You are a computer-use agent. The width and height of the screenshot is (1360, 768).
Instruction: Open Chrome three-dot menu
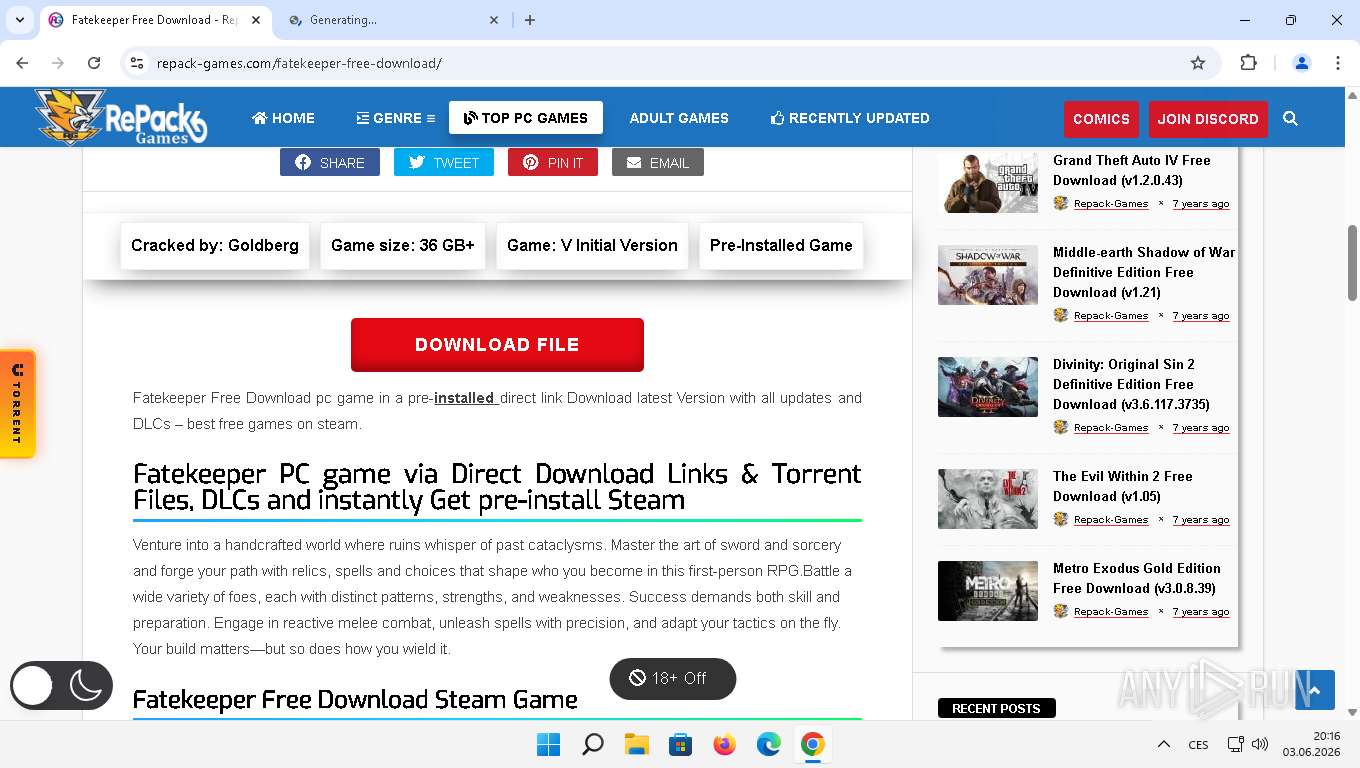1338,63
